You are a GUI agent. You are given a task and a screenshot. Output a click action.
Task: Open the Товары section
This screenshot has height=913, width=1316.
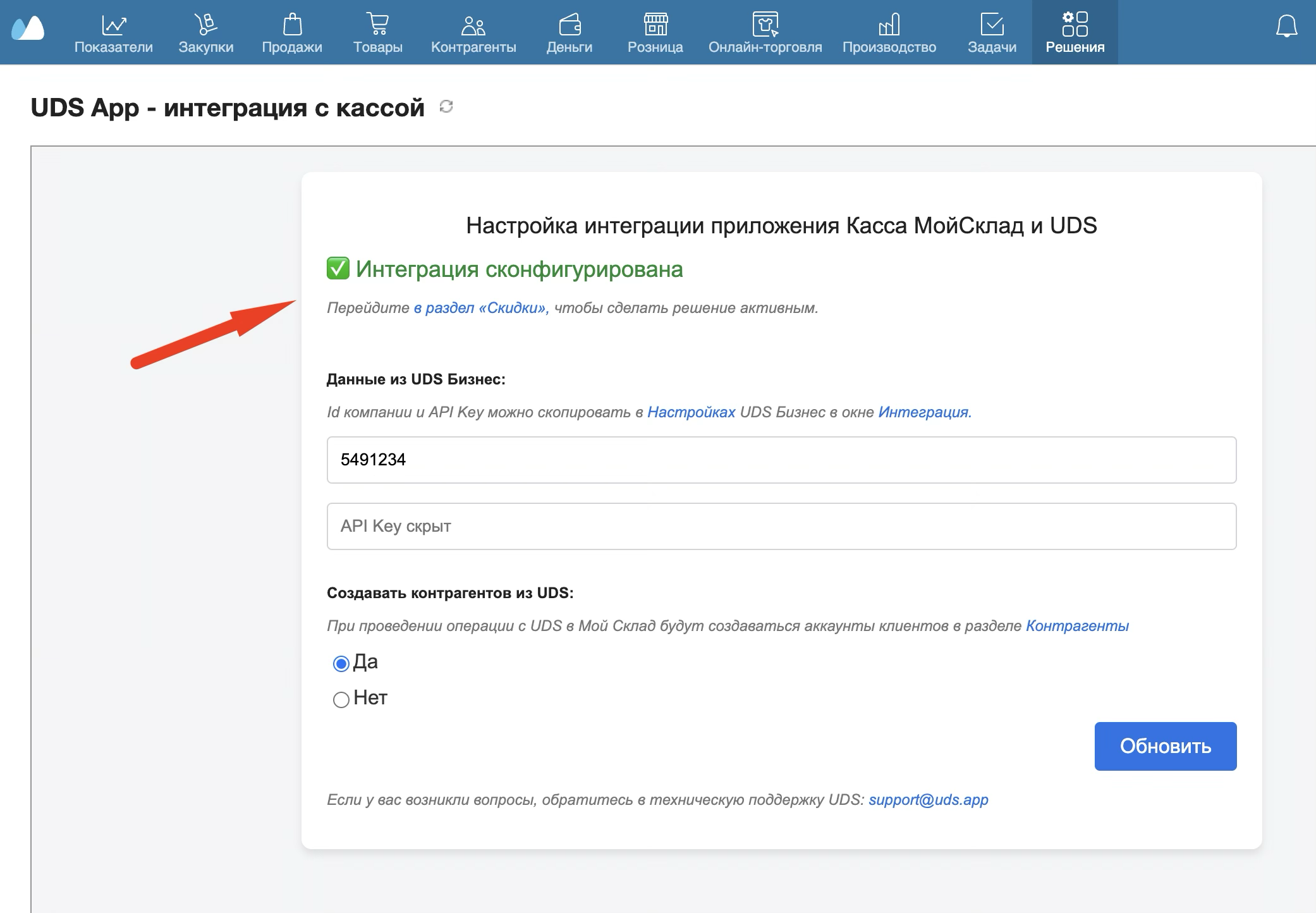(x=378, y=33)
